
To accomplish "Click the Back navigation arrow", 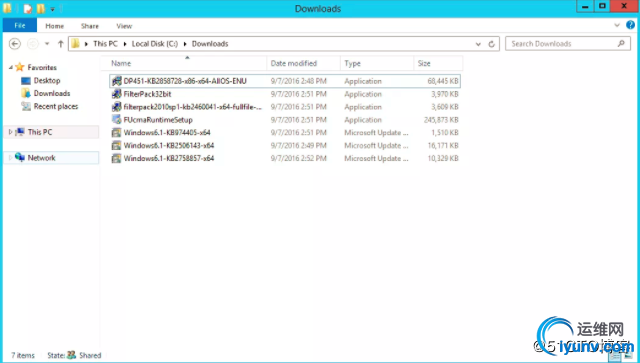I will tap(15, 44).
